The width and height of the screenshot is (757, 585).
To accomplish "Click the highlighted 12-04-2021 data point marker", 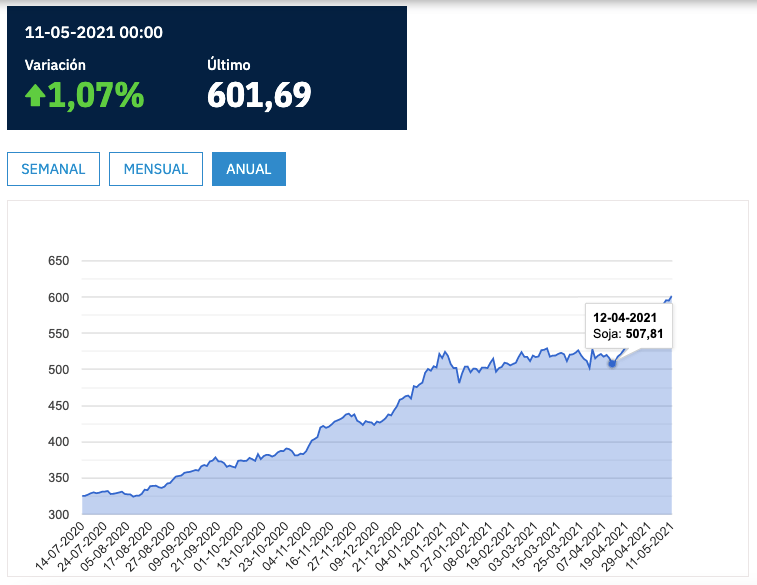I will 612,363.
